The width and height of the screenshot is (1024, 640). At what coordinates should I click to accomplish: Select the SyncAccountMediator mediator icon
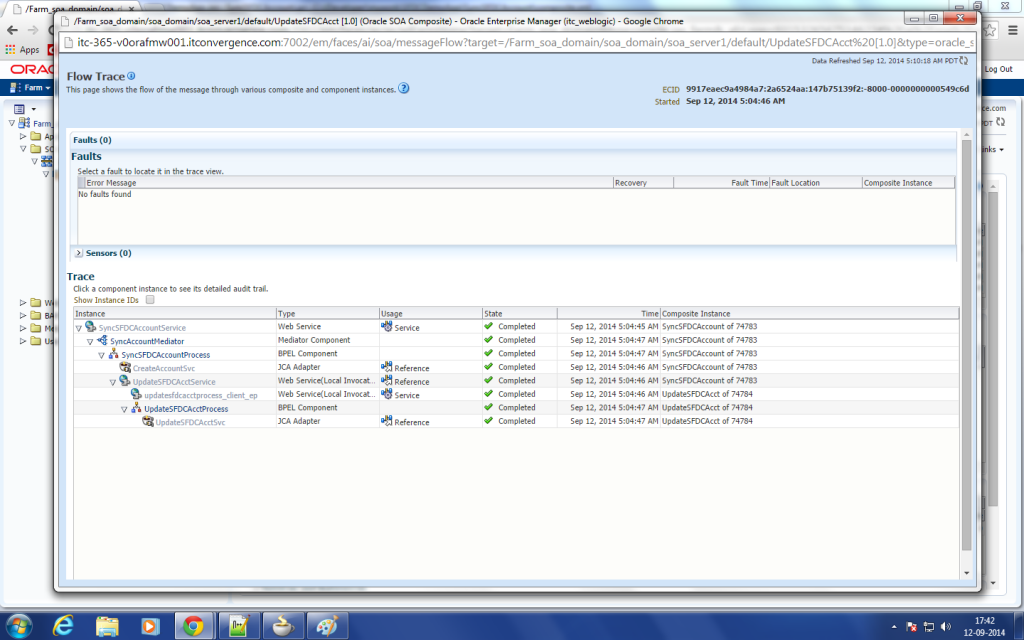(x=103, y=340)
